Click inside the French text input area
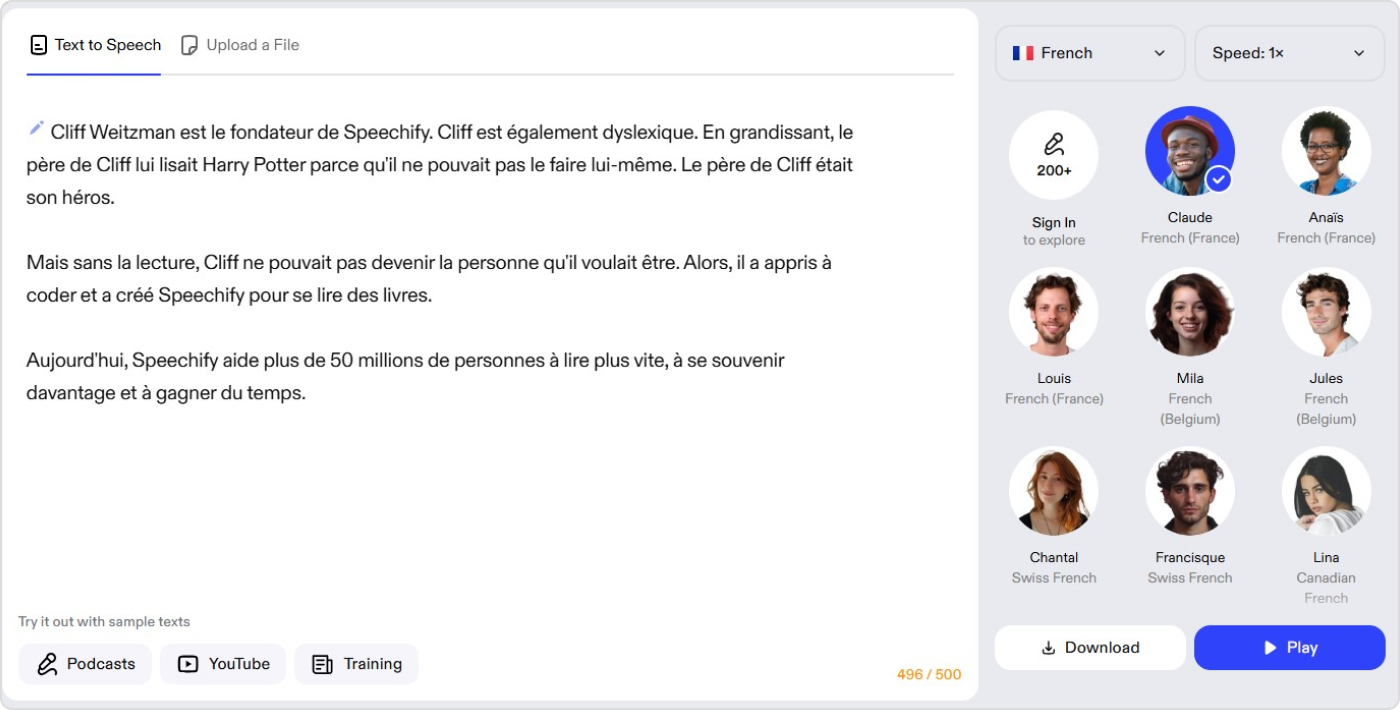This screenshot has height=710, width=1400. click(x=440, y=480)
